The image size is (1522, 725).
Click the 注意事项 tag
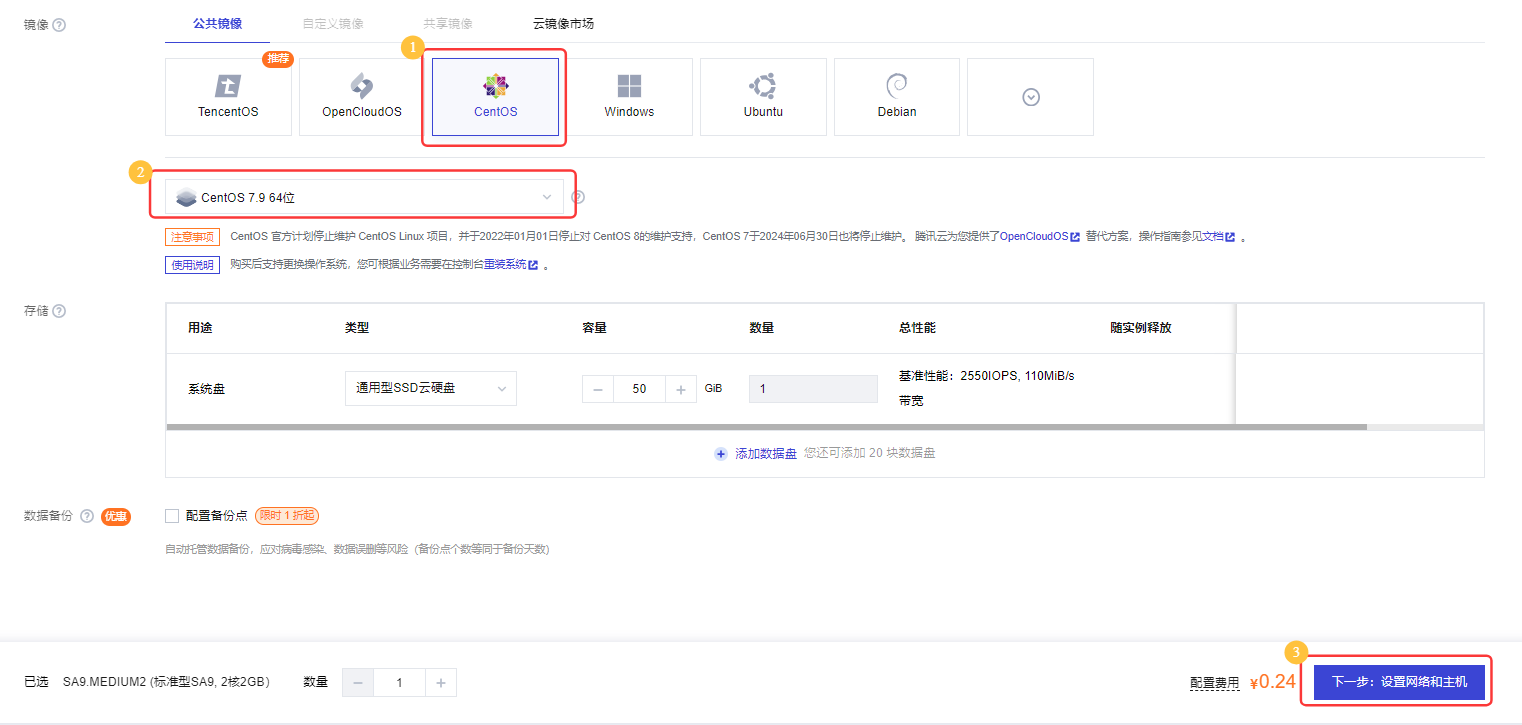[192, 237]
